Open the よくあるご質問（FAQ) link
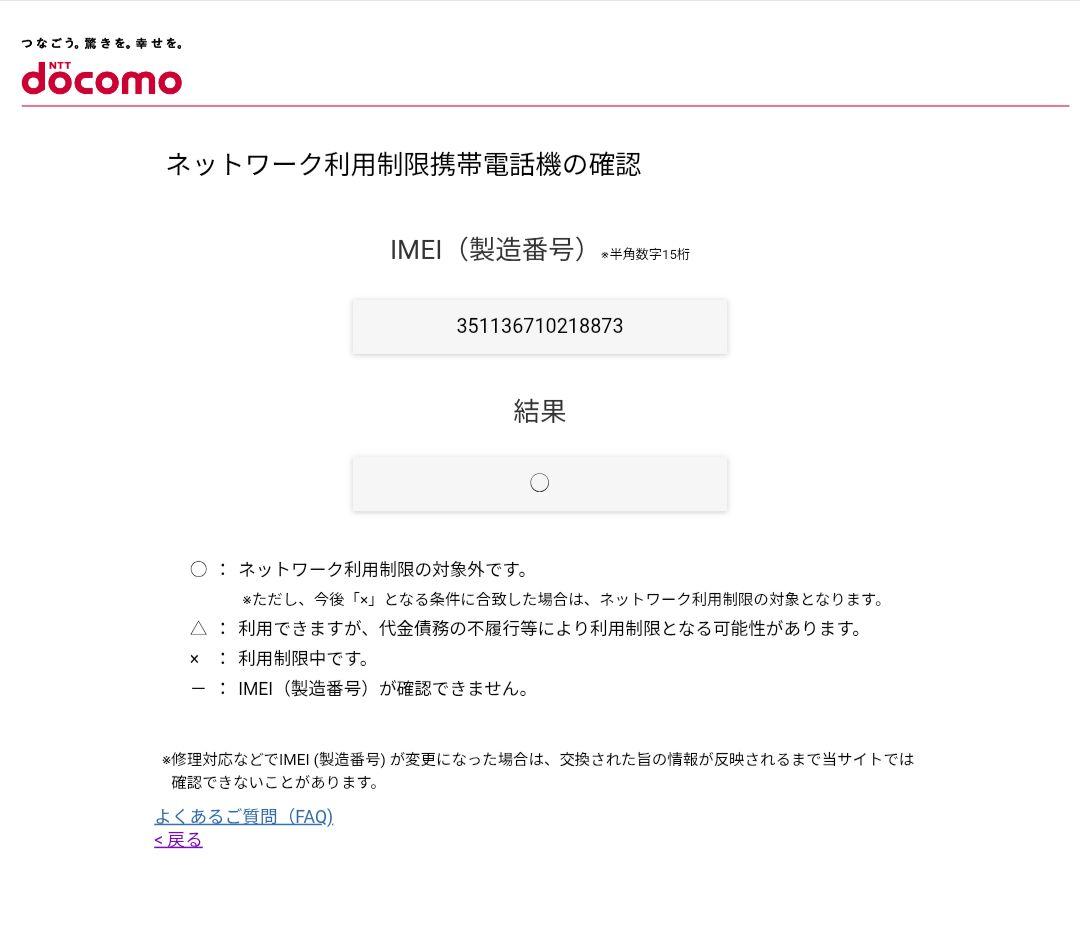The width and height of the screenshot is (1080, 936). point(244,817)
